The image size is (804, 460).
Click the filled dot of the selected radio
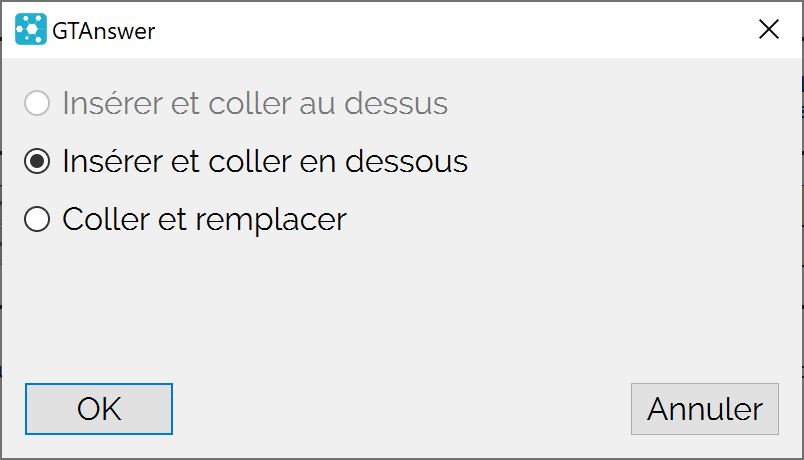coord(37,161)
